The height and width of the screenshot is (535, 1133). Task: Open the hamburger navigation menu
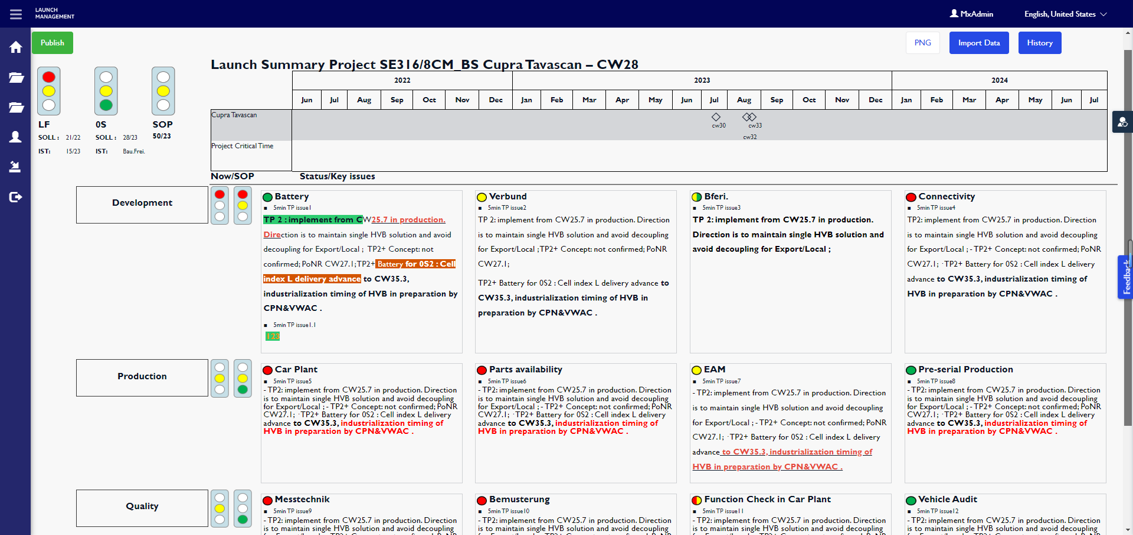pos(15,13)
